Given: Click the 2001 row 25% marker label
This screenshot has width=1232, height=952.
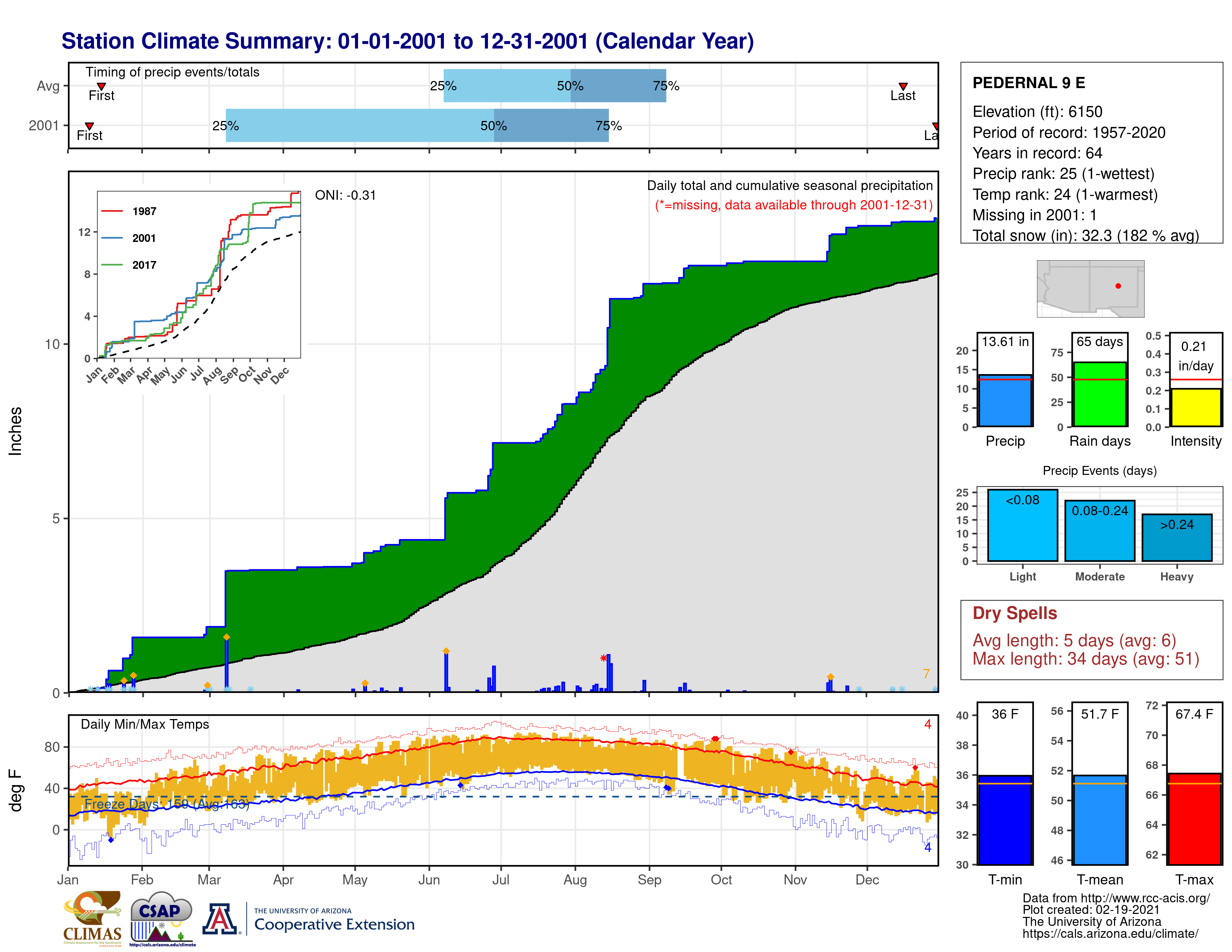Looking at the screenshot, I should click(225, 126).
